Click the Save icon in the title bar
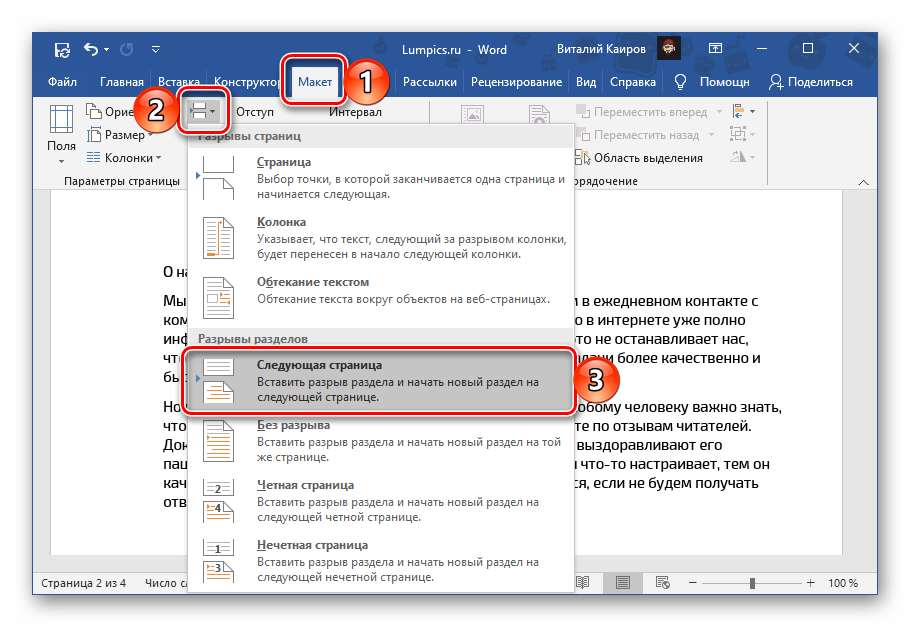 coord(63,50)
